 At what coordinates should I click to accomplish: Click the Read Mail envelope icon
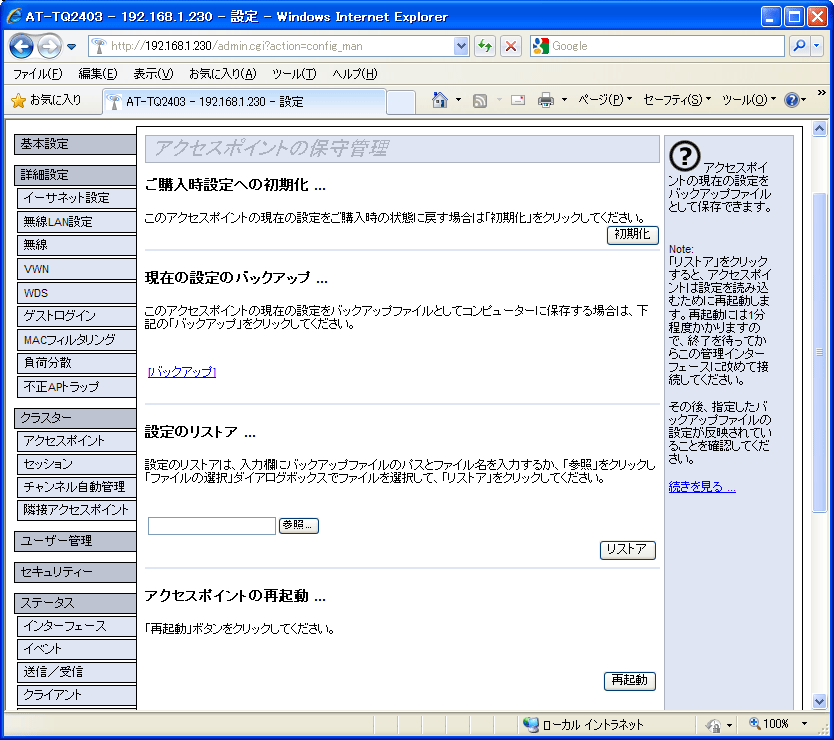click(x=518, y=100)
